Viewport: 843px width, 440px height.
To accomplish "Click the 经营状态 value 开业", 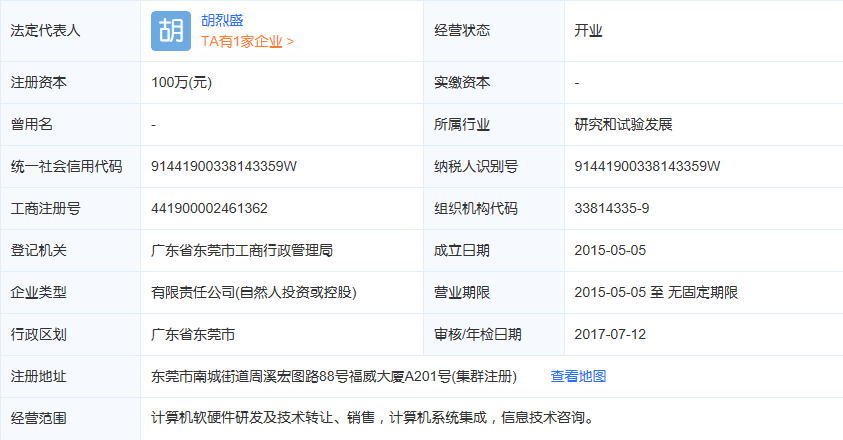I will (588, 31).
